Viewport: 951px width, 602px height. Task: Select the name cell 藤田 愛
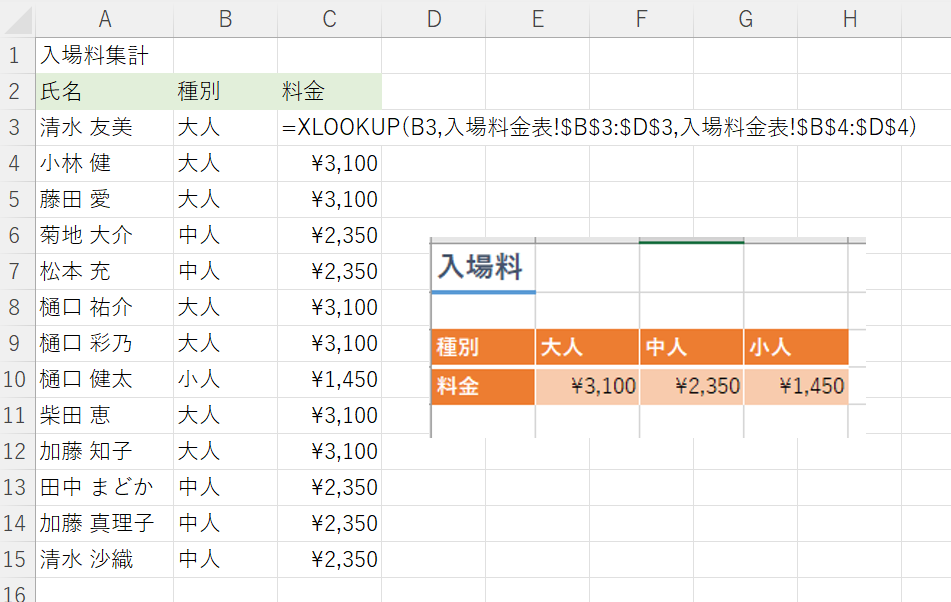(x=104, y=199)
